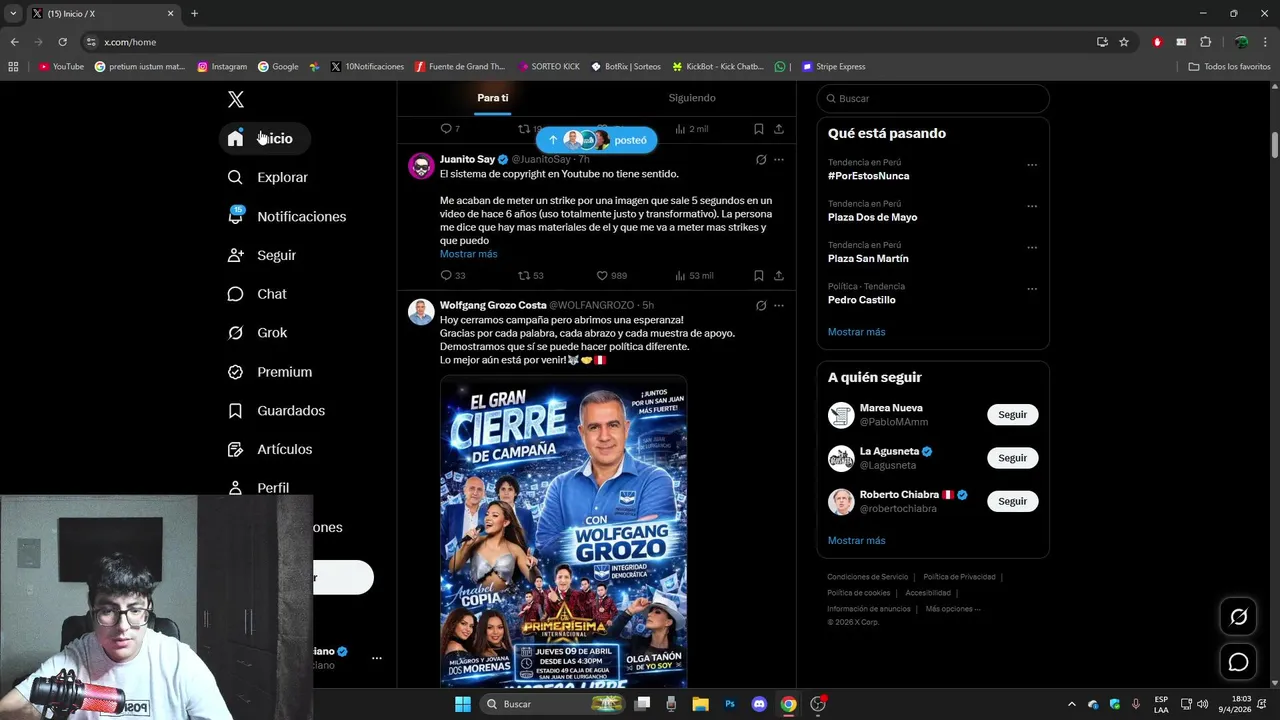
Task: Click Grok icon on Juanito Say's post
Action: pos(761,160)
